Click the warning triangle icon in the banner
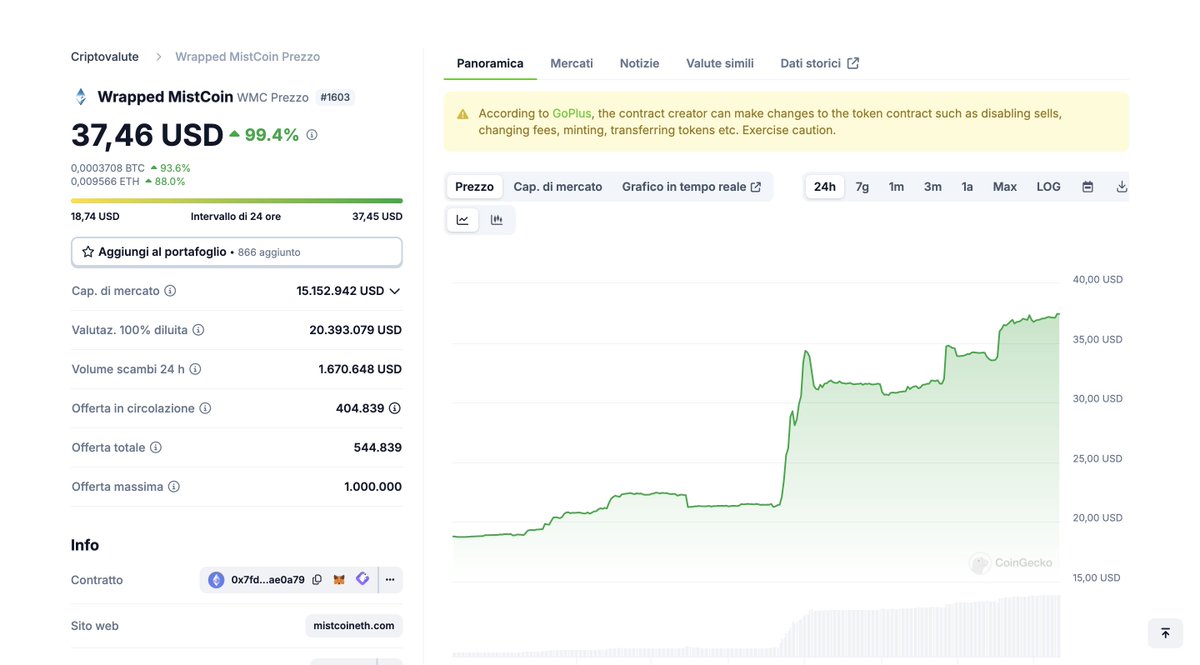The image size is (1200, 665). click(x=462, y=114)
